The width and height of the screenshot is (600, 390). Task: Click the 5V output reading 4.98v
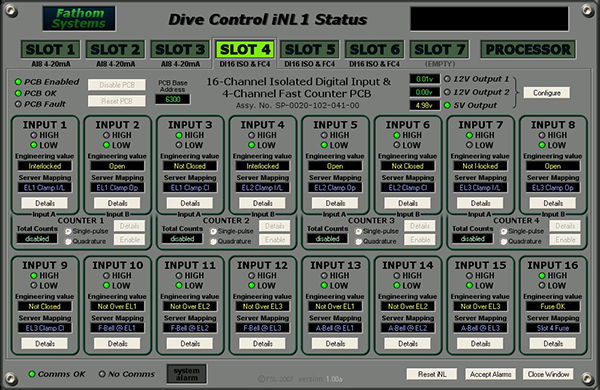click(x=424, y=105)
